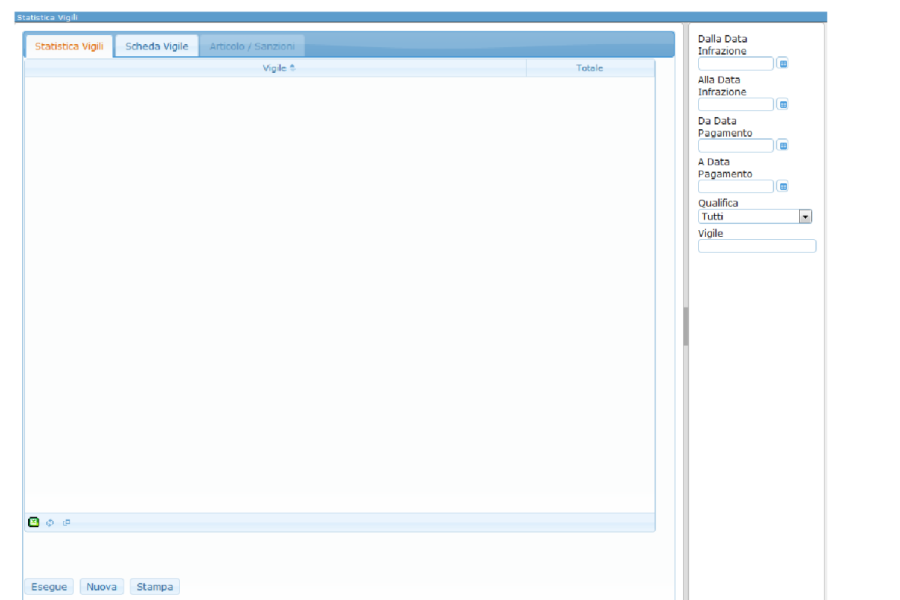The width and height of the screenshot is (900, 600).
Task: Click the Nuova button
Action: pos(102,587)
